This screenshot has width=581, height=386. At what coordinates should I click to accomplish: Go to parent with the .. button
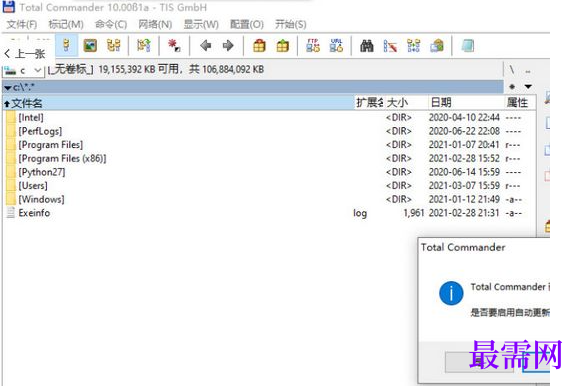528,70
